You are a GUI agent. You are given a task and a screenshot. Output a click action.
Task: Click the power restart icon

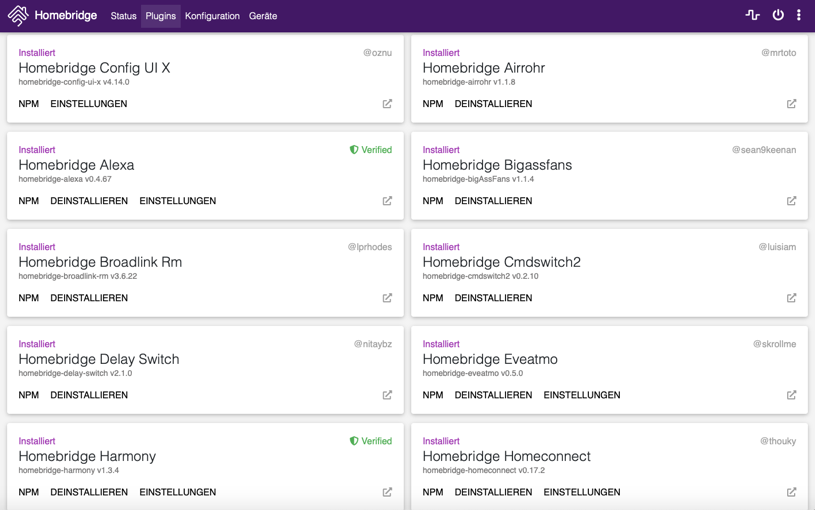click(x=778, y=16)
